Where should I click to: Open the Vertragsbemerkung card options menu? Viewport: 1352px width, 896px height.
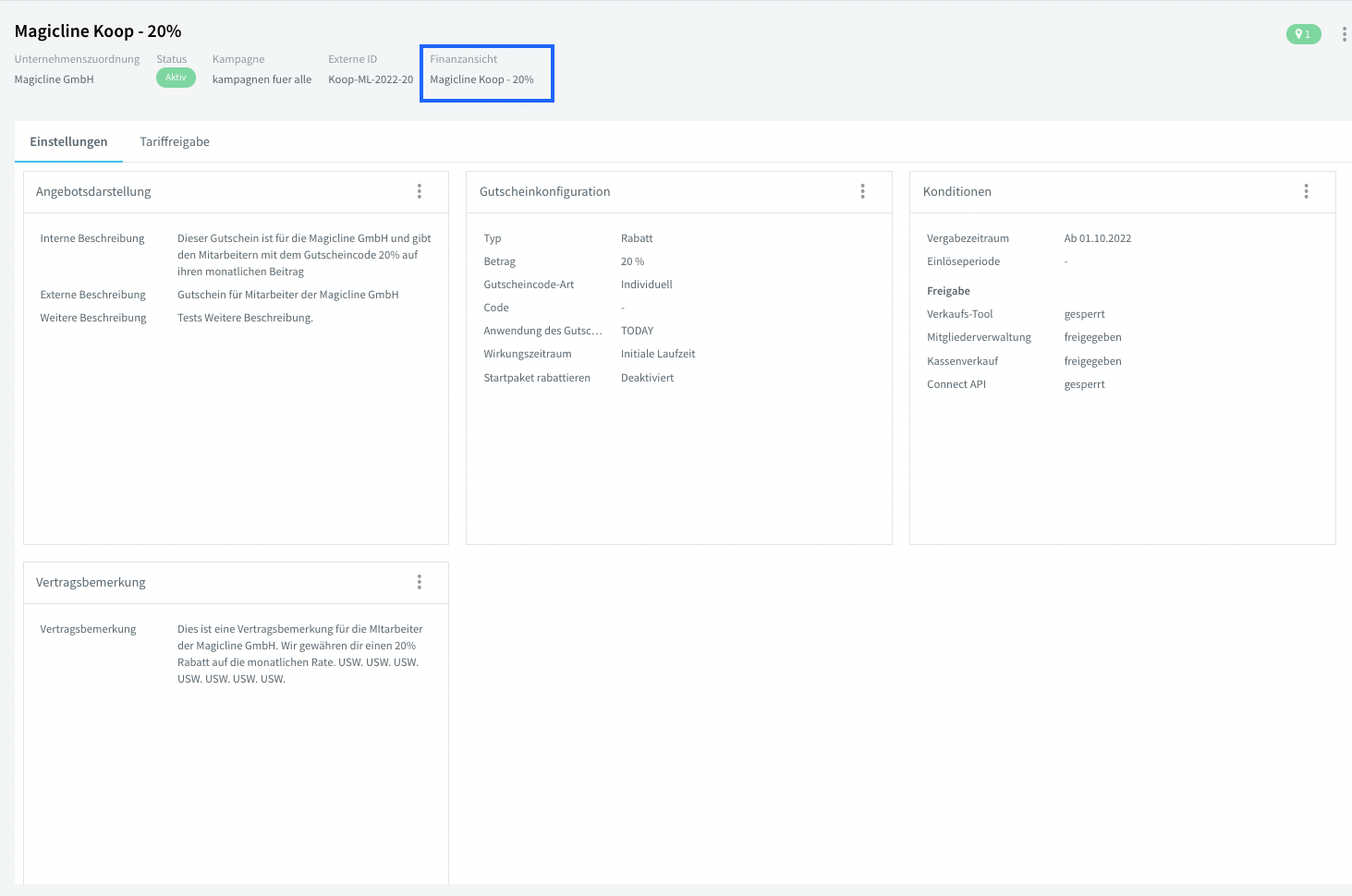coord(420,582)
